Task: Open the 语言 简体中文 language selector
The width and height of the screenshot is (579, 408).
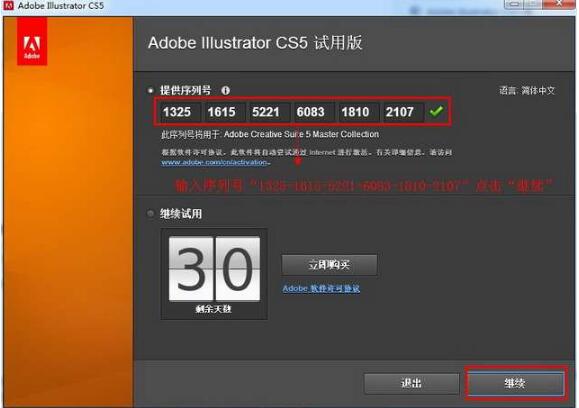Action: click(x=527, y=90)
